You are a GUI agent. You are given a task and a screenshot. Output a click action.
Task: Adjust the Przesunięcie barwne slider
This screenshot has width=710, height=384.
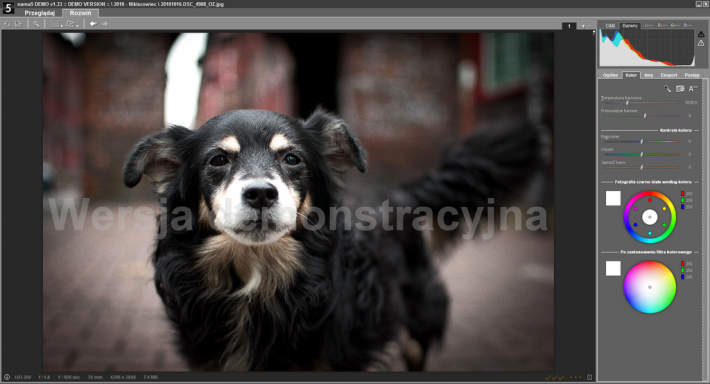[x=642, y=116]
